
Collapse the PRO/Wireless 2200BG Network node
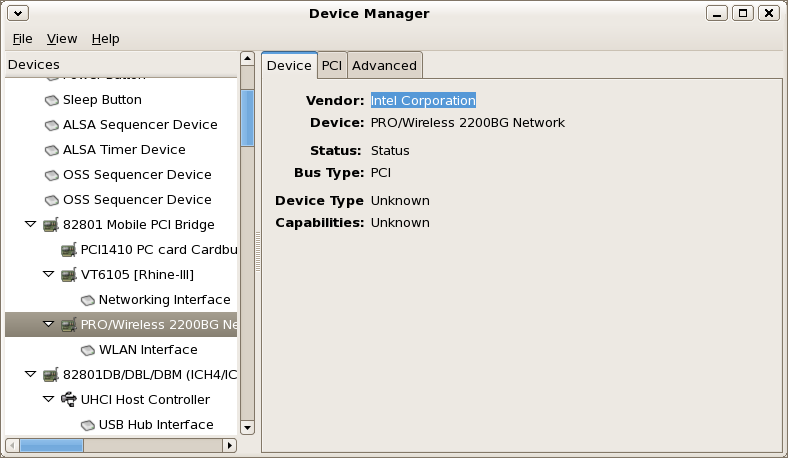coord(49,324)
